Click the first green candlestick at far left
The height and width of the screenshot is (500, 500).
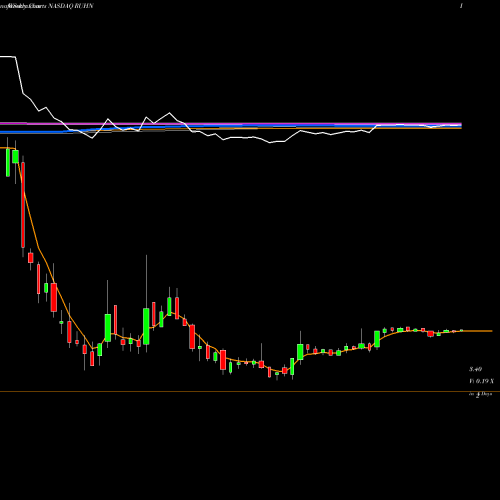click(8, 162)
